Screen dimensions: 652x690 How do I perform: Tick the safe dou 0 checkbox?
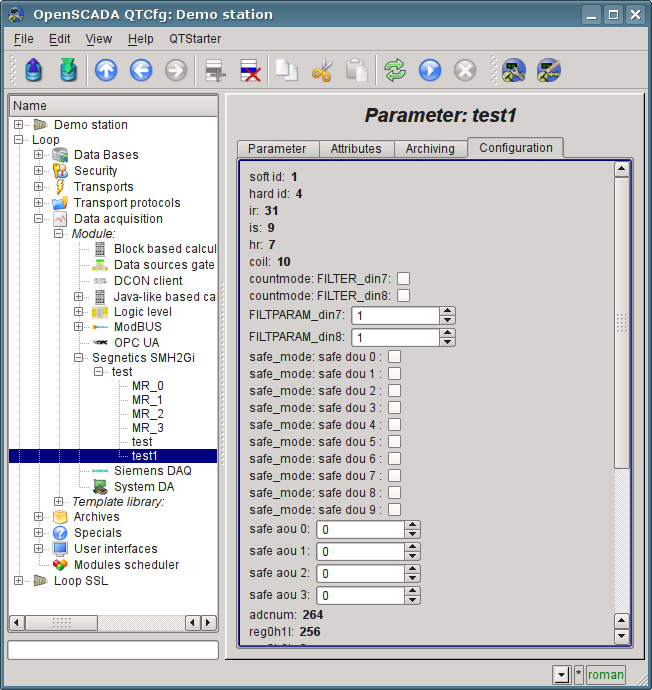[x=395, y=357]
